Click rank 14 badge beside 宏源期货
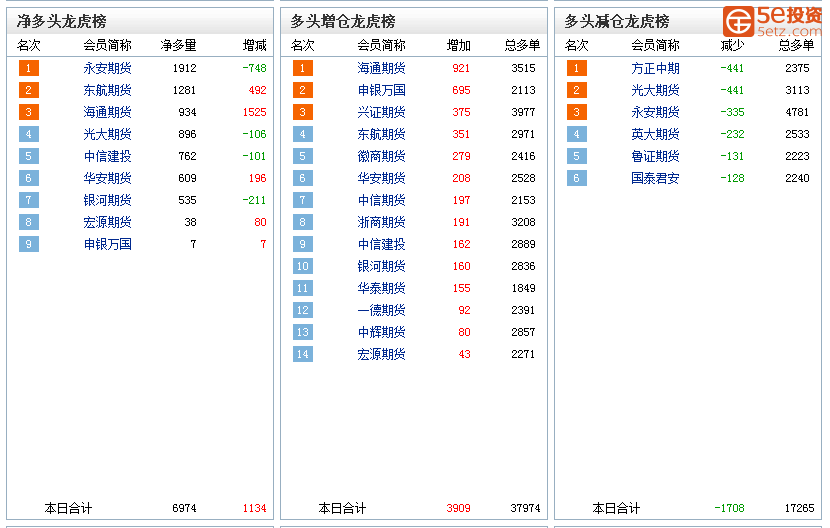 [303, 354]
